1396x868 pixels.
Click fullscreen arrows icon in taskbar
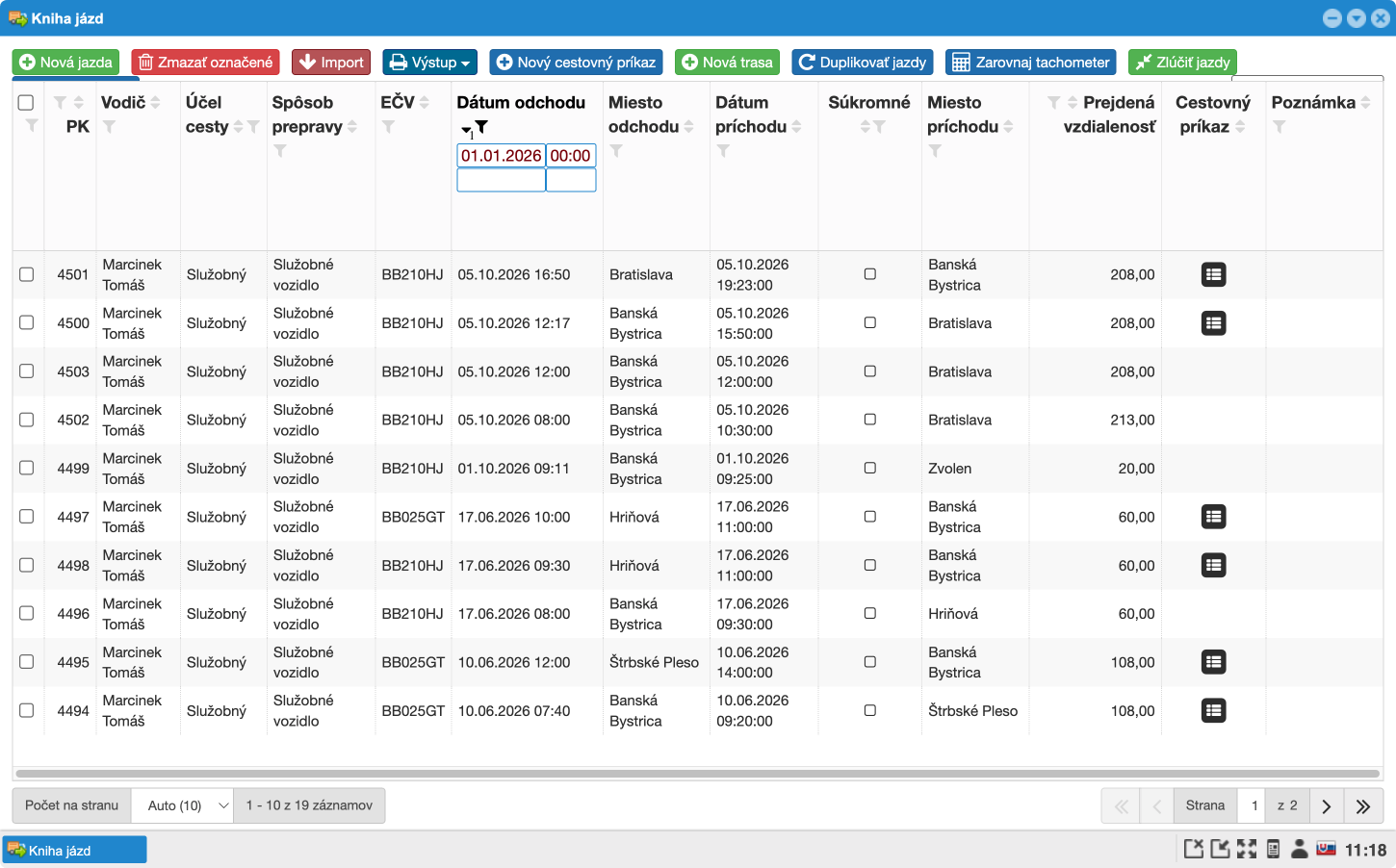click(1247, 849)
